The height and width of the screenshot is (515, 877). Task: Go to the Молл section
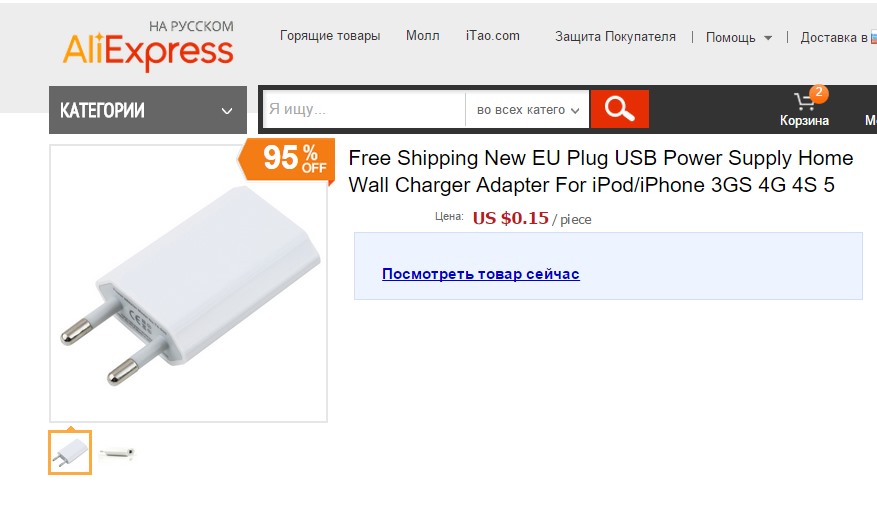422,36
